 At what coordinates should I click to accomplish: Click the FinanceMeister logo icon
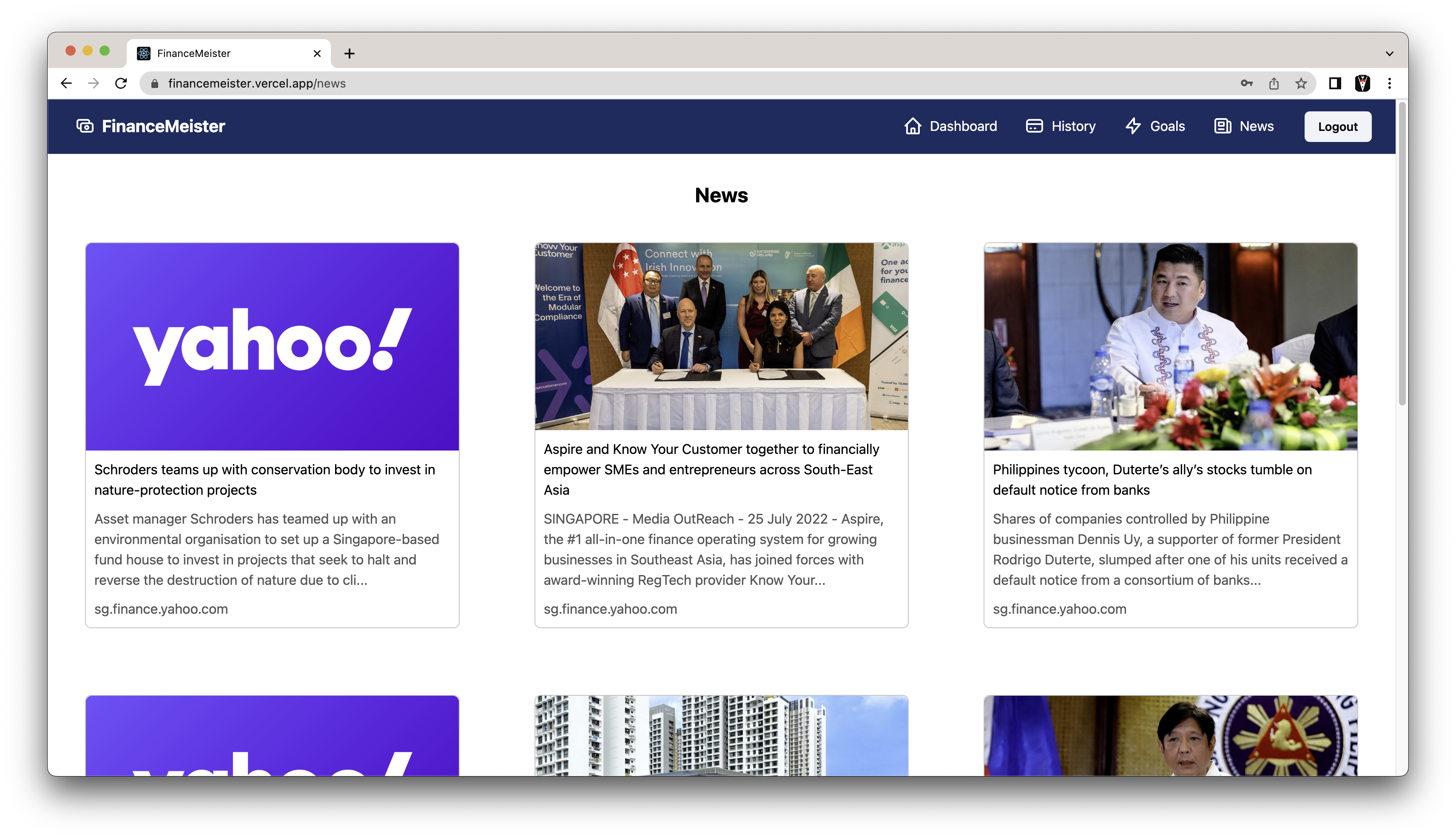[x=85, y=126]
